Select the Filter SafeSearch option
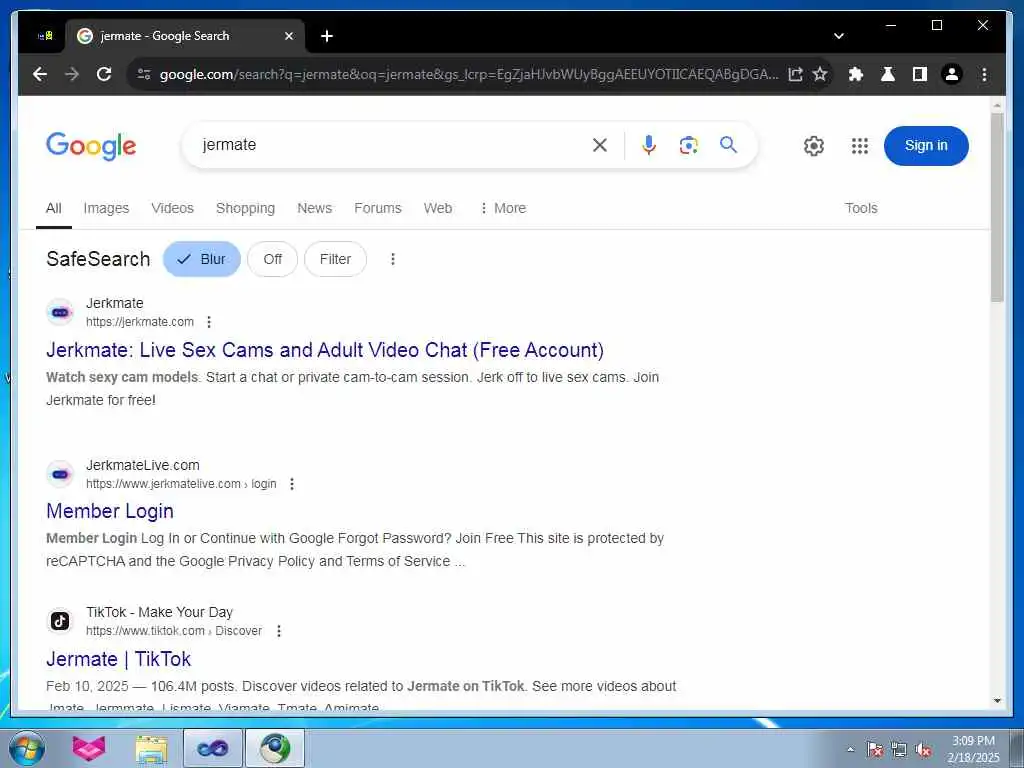1024x768 pixels. click(335, 259)
